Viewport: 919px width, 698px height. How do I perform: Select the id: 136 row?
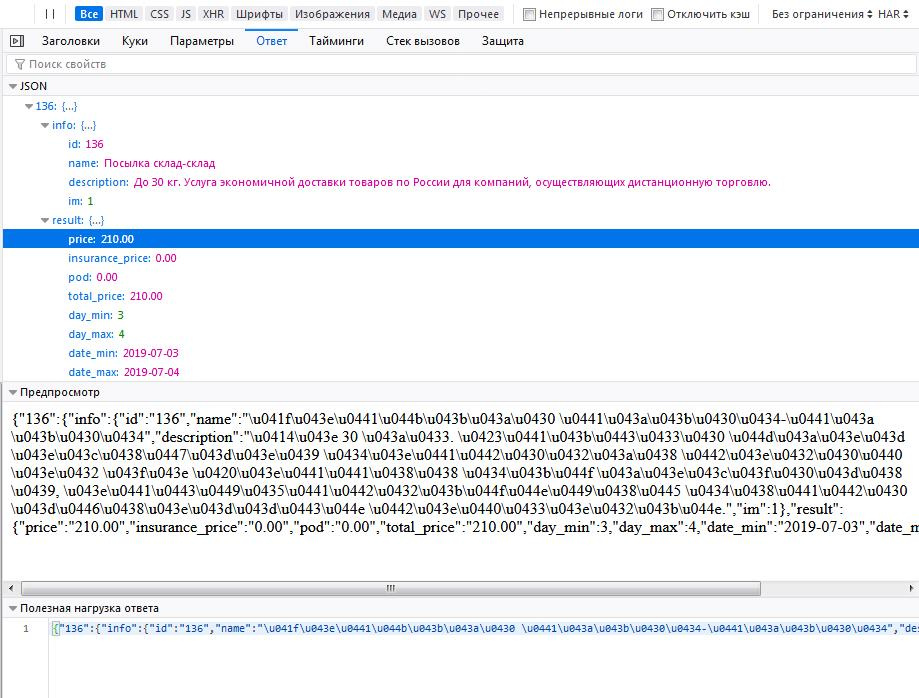click(461, 144)
